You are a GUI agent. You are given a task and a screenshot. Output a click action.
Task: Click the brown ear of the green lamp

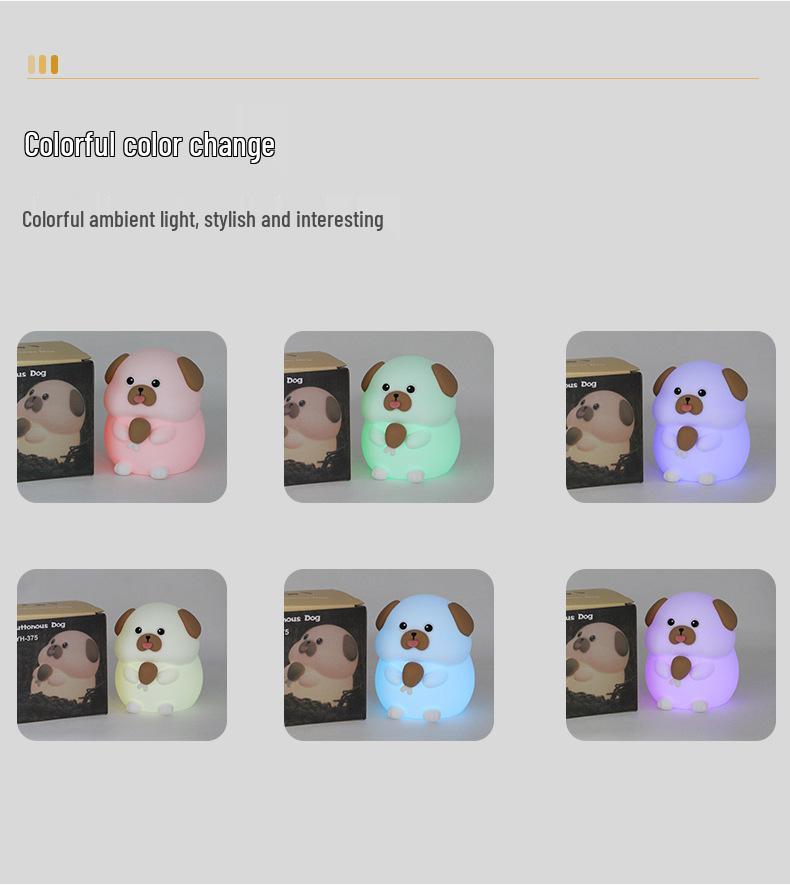[x=446, y=379]
